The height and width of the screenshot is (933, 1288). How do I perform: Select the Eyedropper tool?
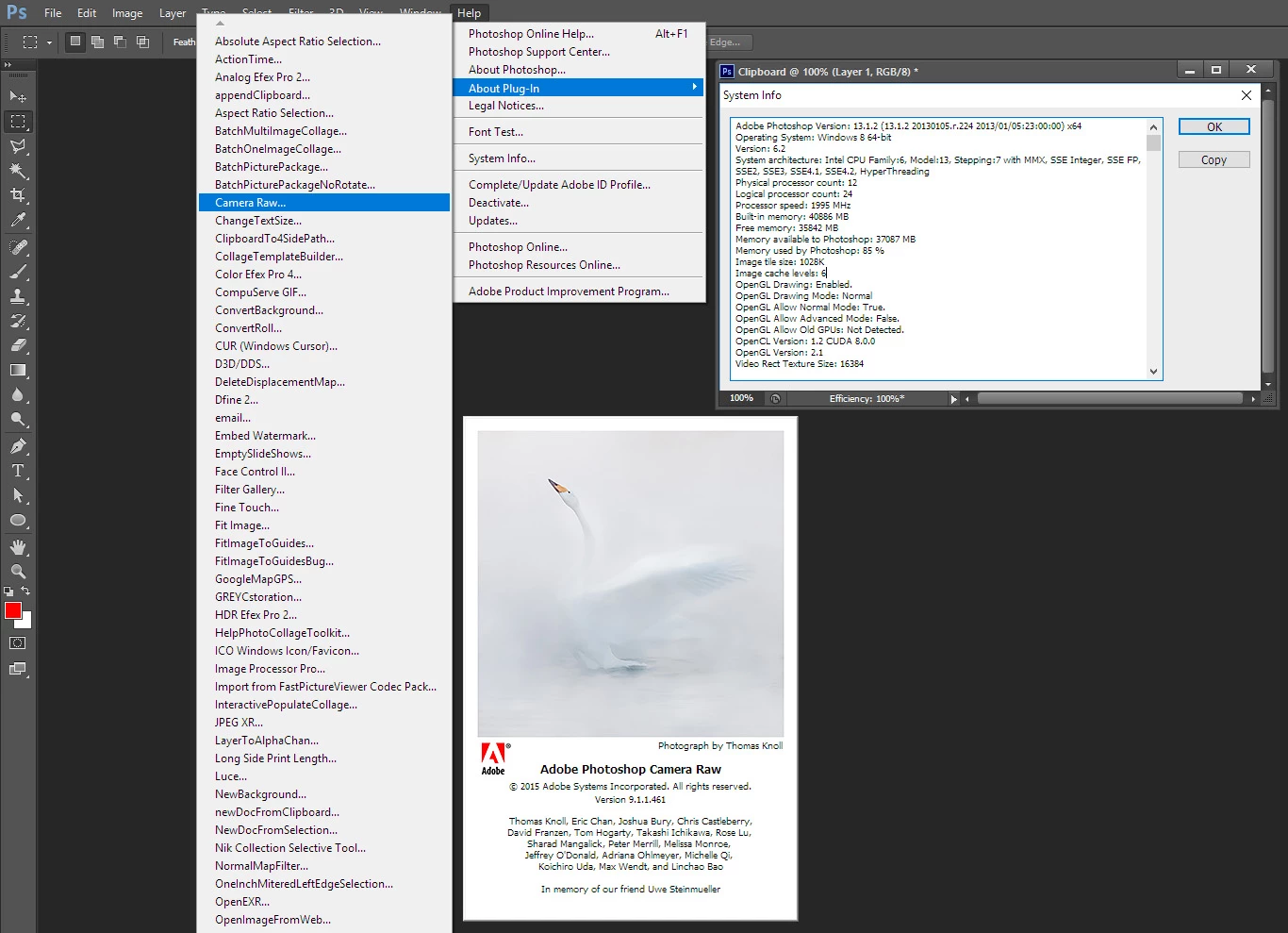[18, 220]
